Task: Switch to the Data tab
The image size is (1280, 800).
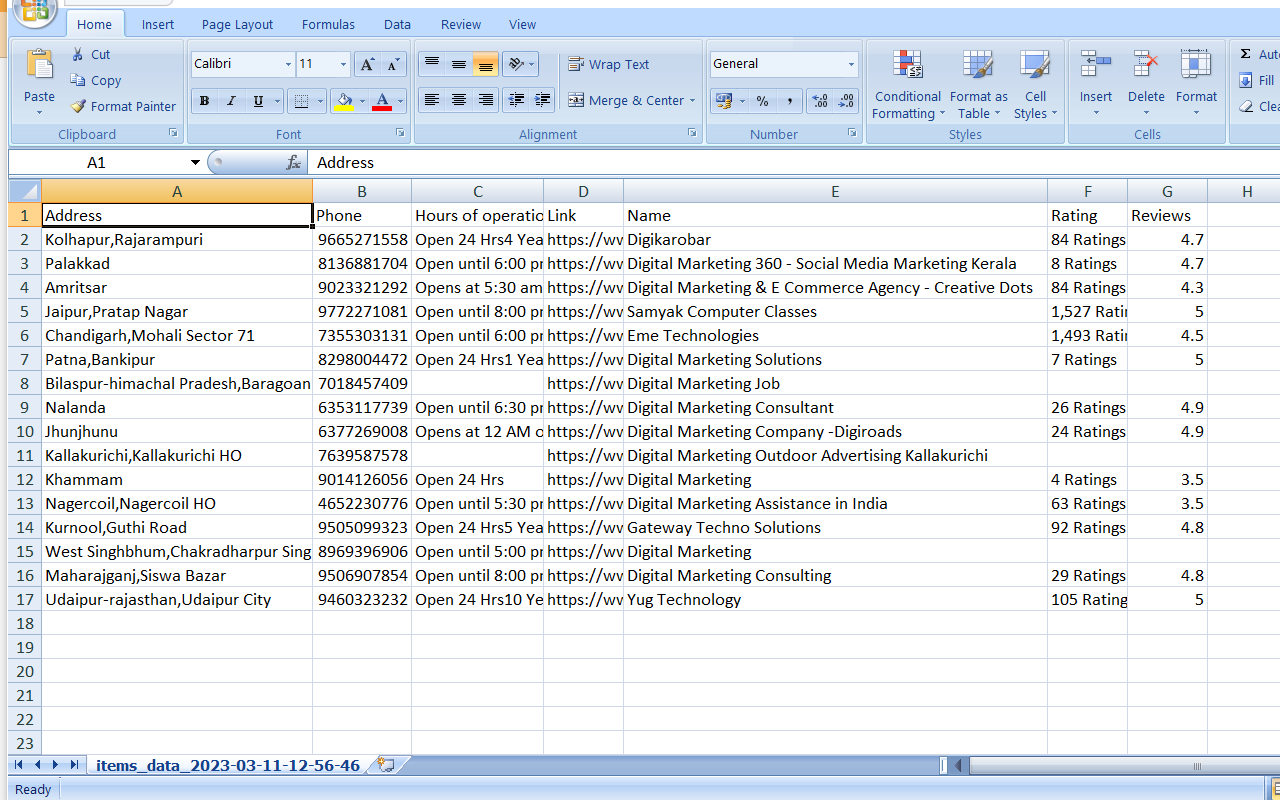Action: point(397,24)
